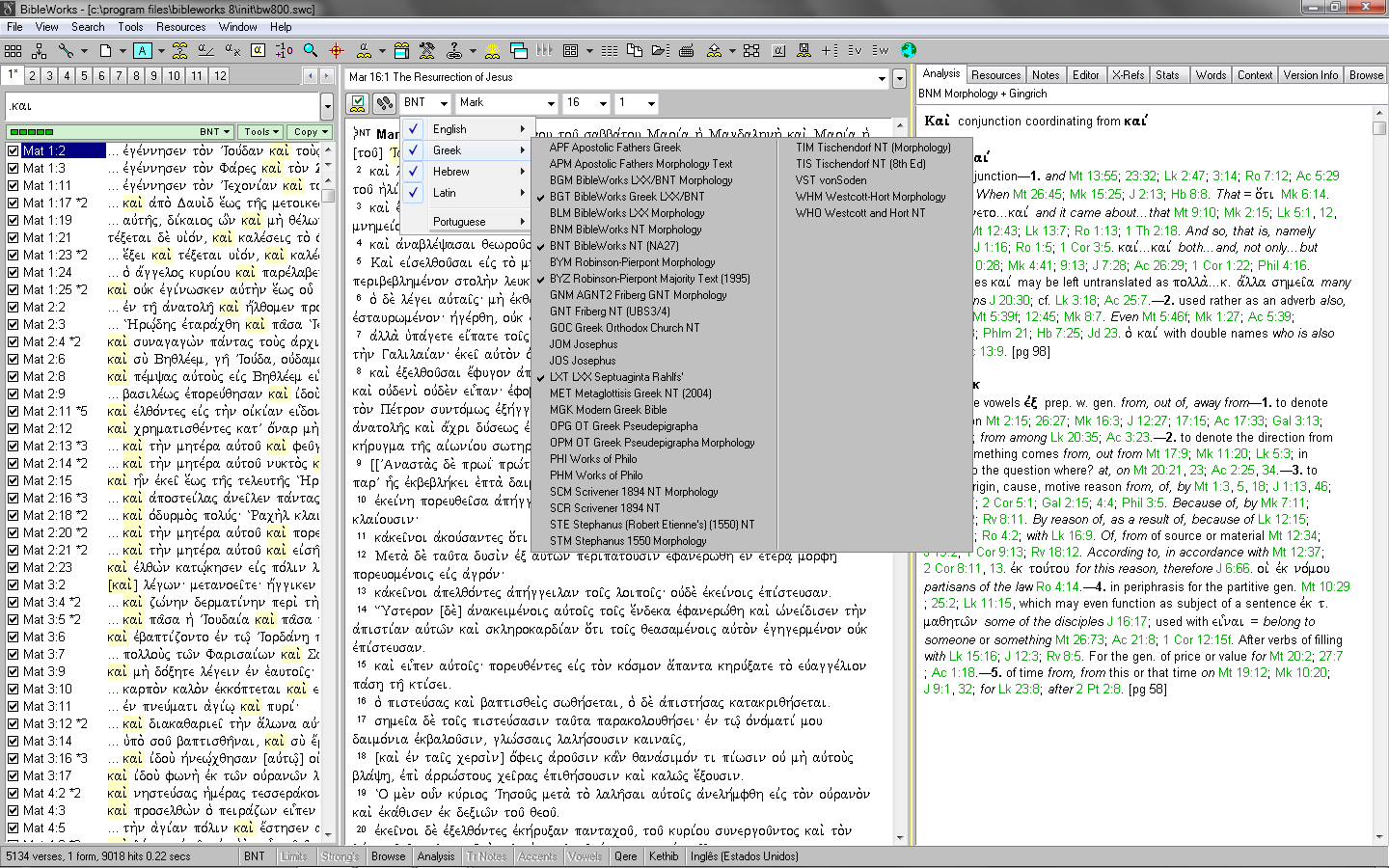
Task: Uncheck the Mat 1:11 verse checkbox
Action: [14, 185]
